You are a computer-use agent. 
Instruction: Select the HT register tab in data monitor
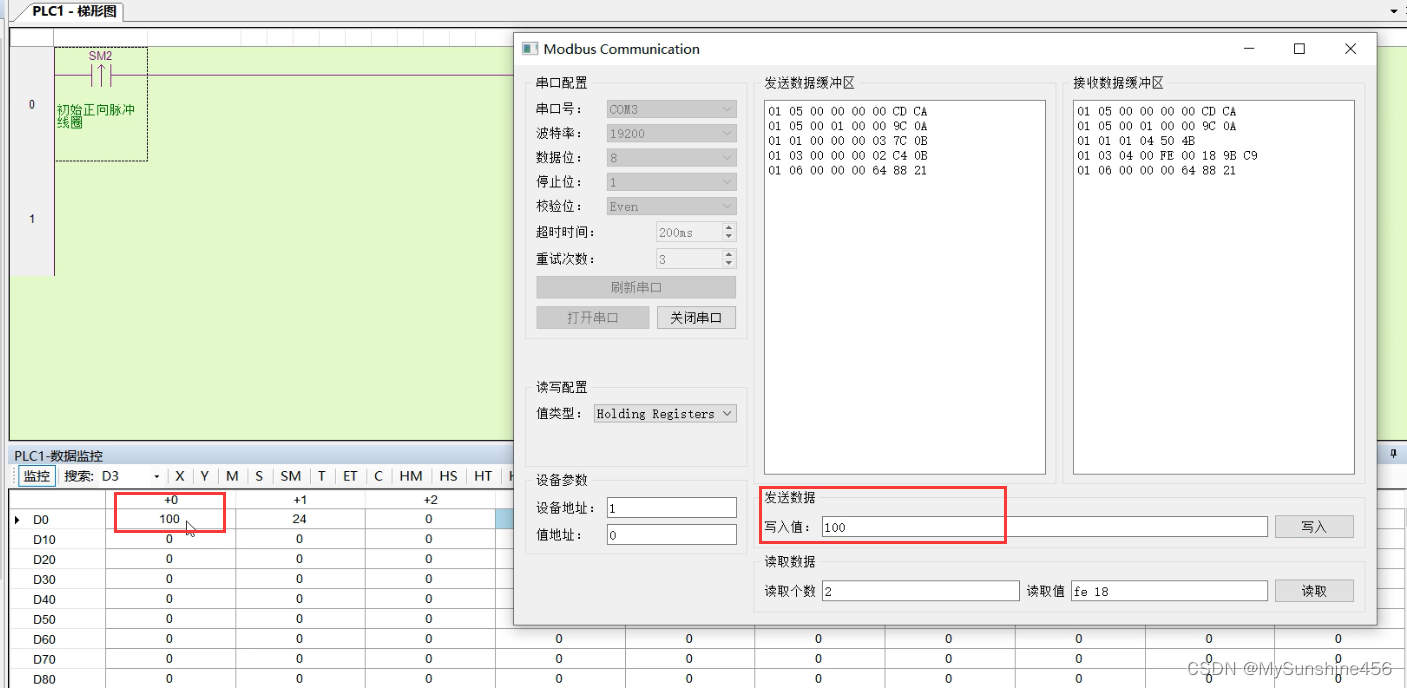(x=483, y=476)
